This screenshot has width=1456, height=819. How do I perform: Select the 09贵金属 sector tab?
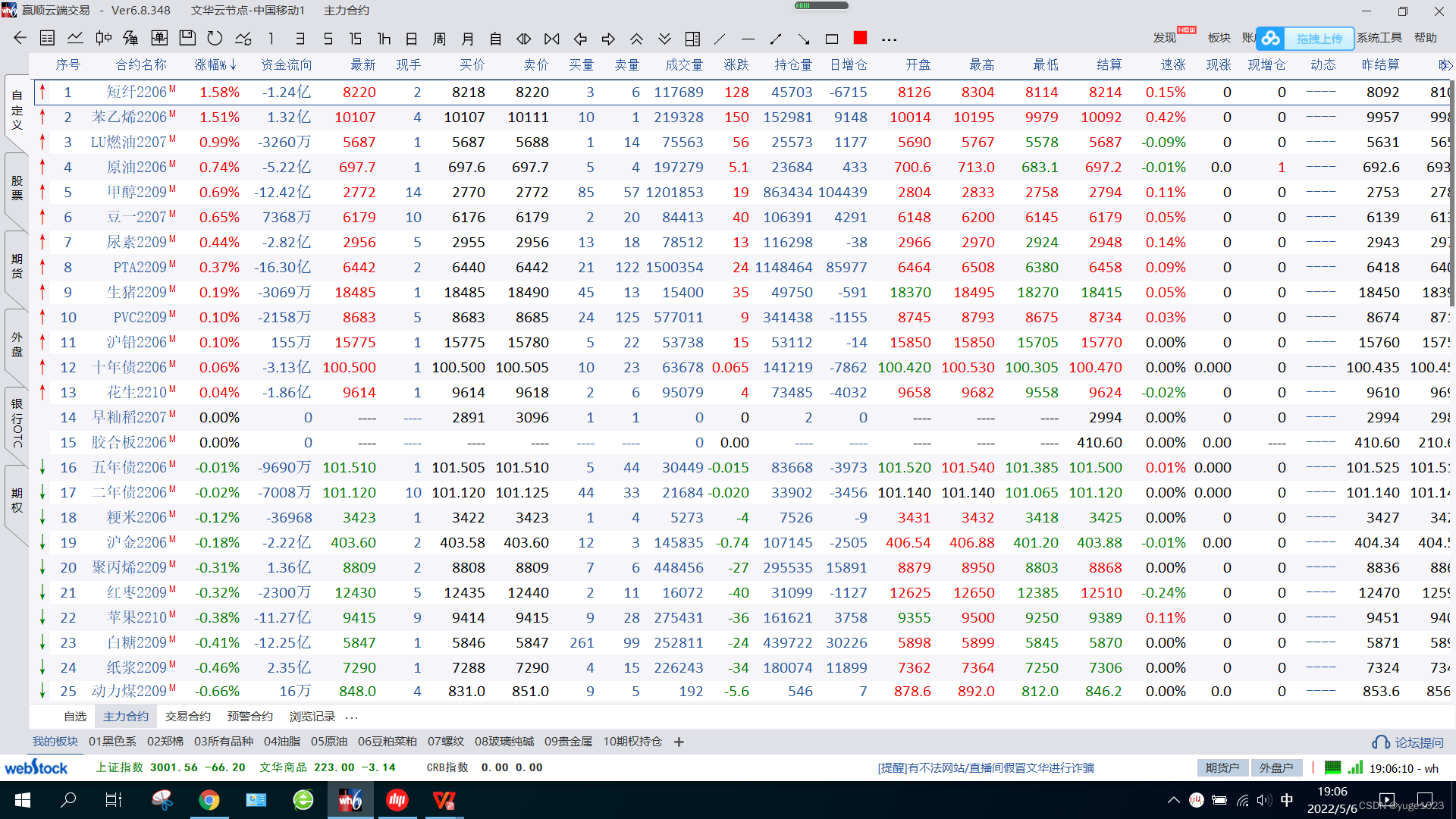(568, 741)
